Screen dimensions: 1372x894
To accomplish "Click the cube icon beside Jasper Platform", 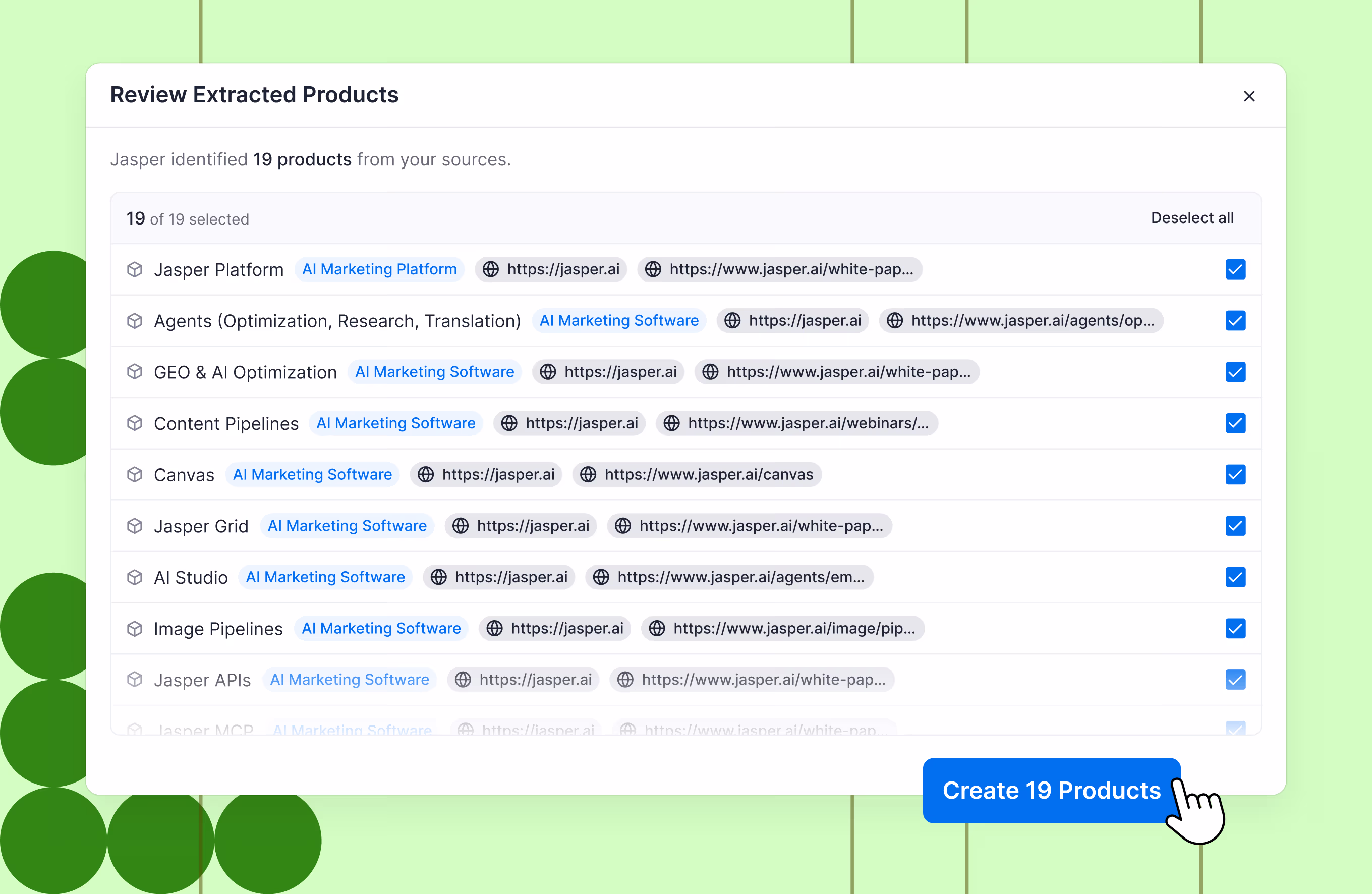I will [x=134, y=269].
